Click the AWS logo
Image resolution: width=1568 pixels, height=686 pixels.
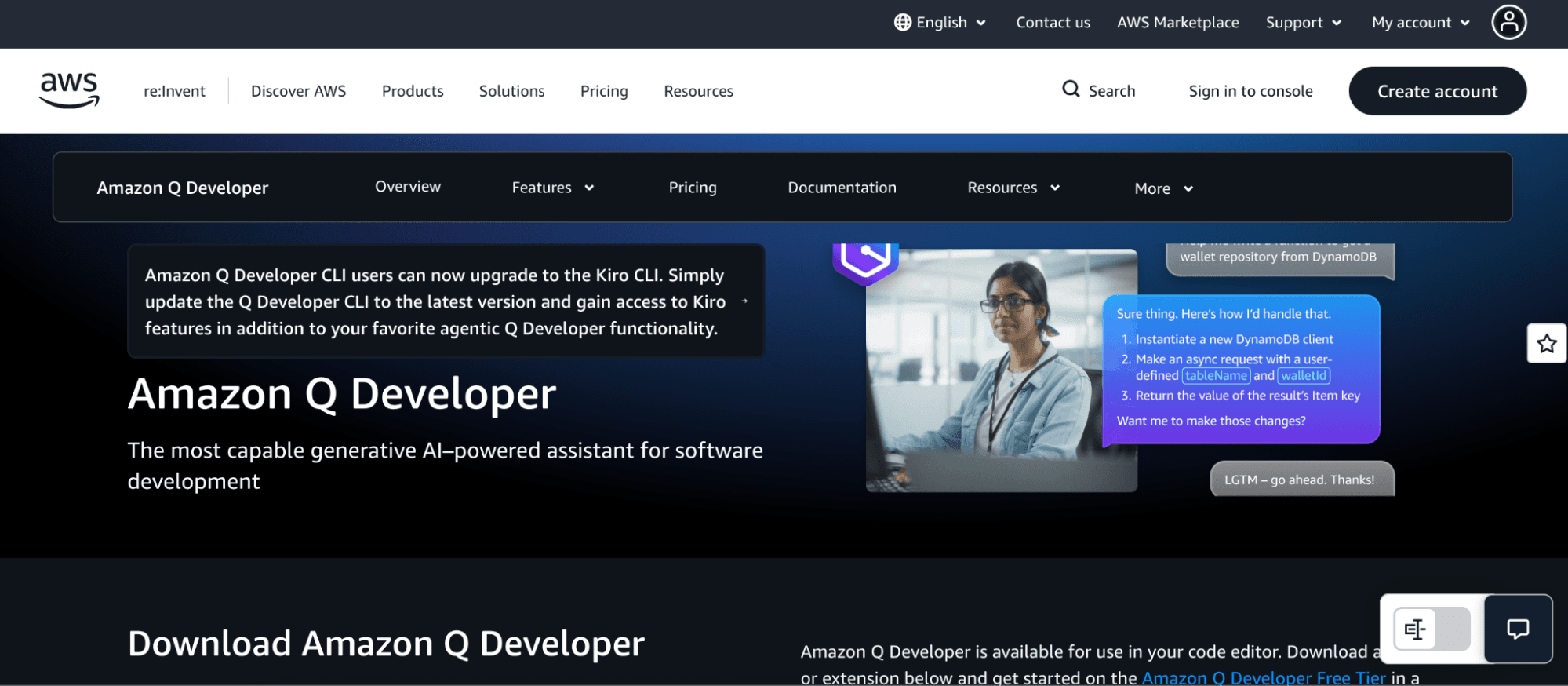pyautogui.click(x=69, y=90)
